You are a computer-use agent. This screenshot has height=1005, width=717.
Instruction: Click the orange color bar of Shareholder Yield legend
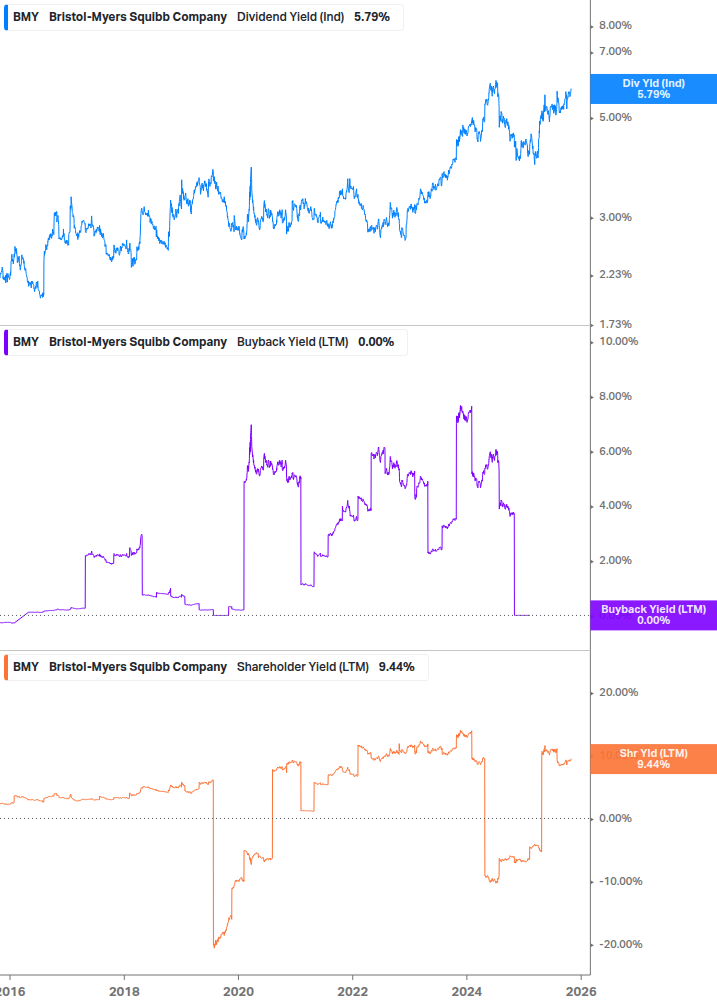pyautogui.click(x=6, y=667)
